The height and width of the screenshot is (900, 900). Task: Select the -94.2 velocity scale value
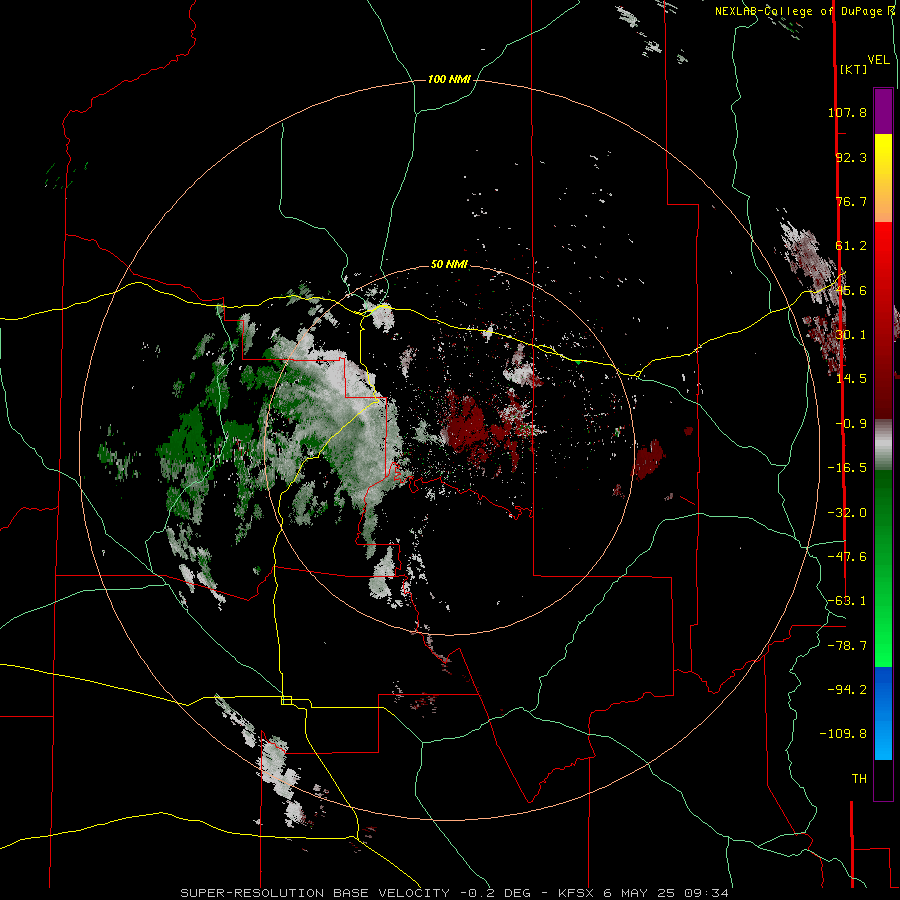pos(847,690)
